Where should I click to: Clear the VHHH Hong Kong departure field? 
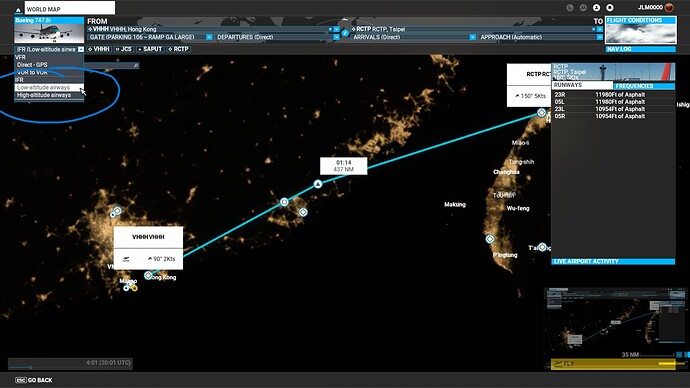click(x=330, y=29)
